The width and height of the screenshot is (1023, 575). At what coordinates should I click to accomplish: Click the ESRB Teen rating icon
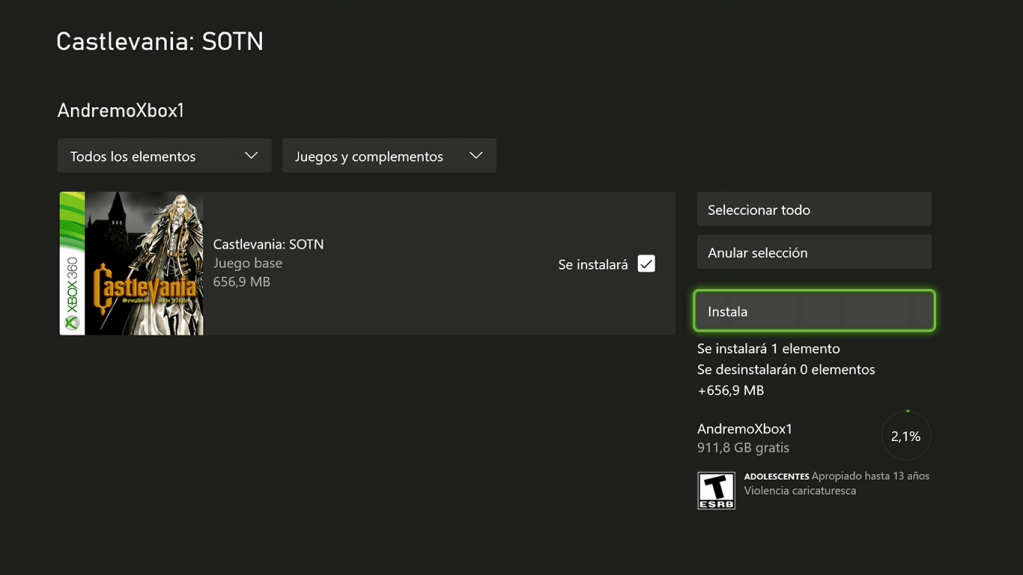pyautogui.click(x=716, y=490)
